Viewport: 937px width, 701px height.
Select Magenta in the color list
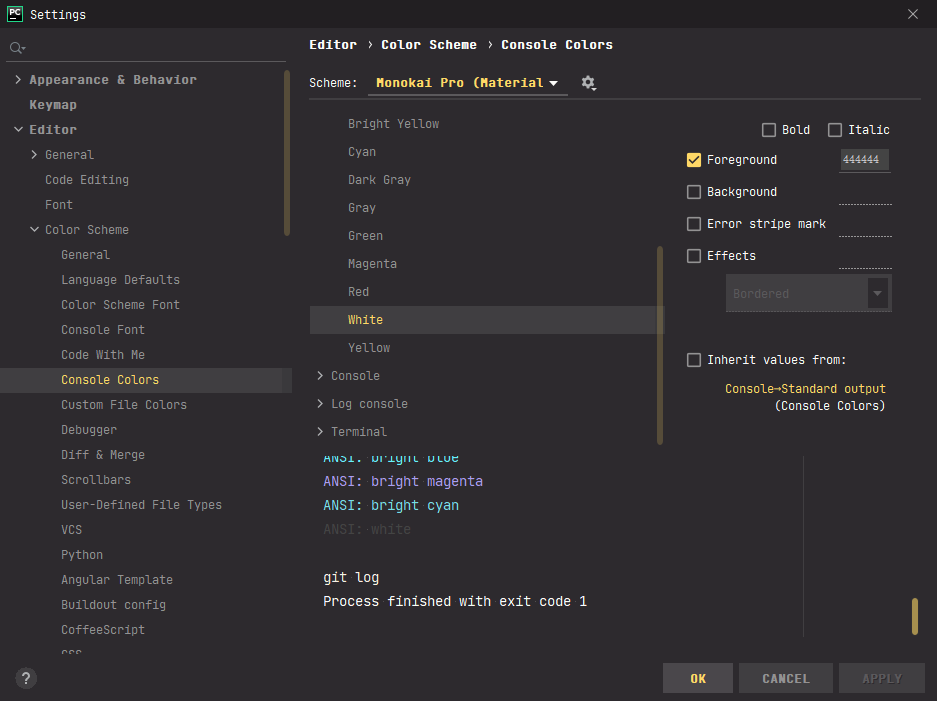[372, 264]
